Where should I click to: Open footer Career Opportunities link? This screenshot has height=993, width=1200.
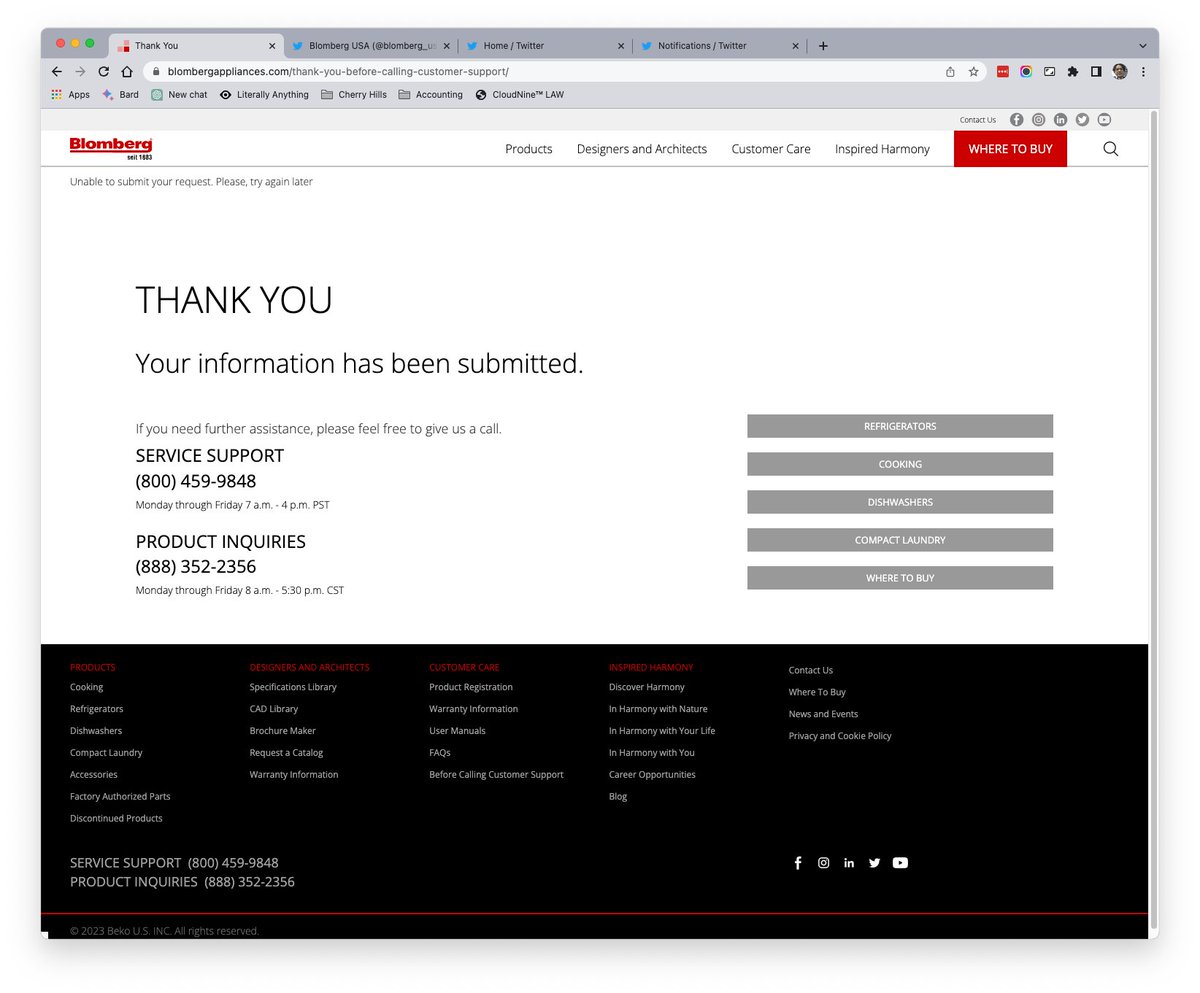(652, 775)
